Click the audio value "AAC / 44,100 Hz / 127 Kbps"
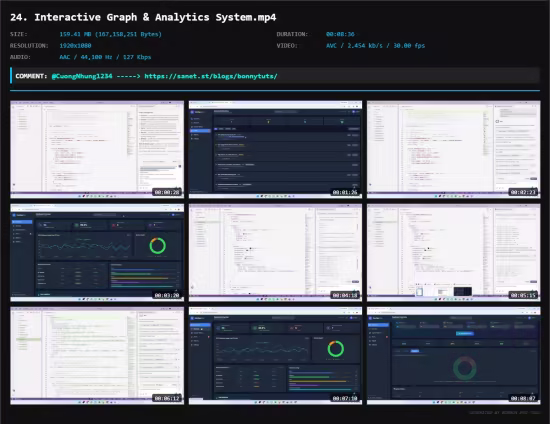 click(105, 57)
